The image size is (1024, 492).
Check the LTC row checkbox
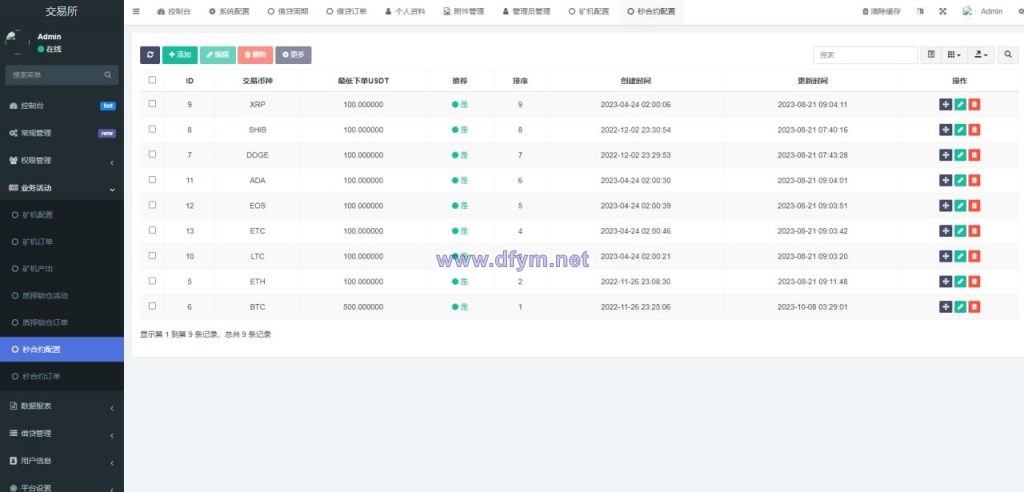click(152, 255)
